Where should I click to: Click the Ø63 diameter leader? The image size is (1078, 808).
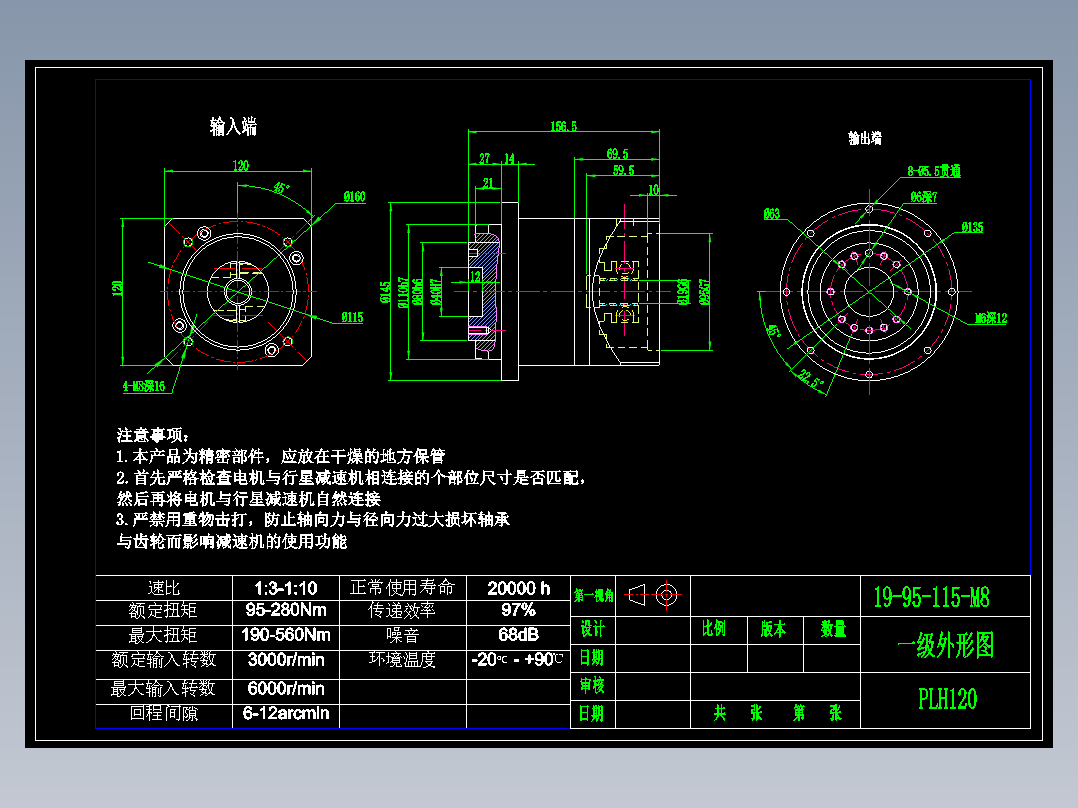769,211
